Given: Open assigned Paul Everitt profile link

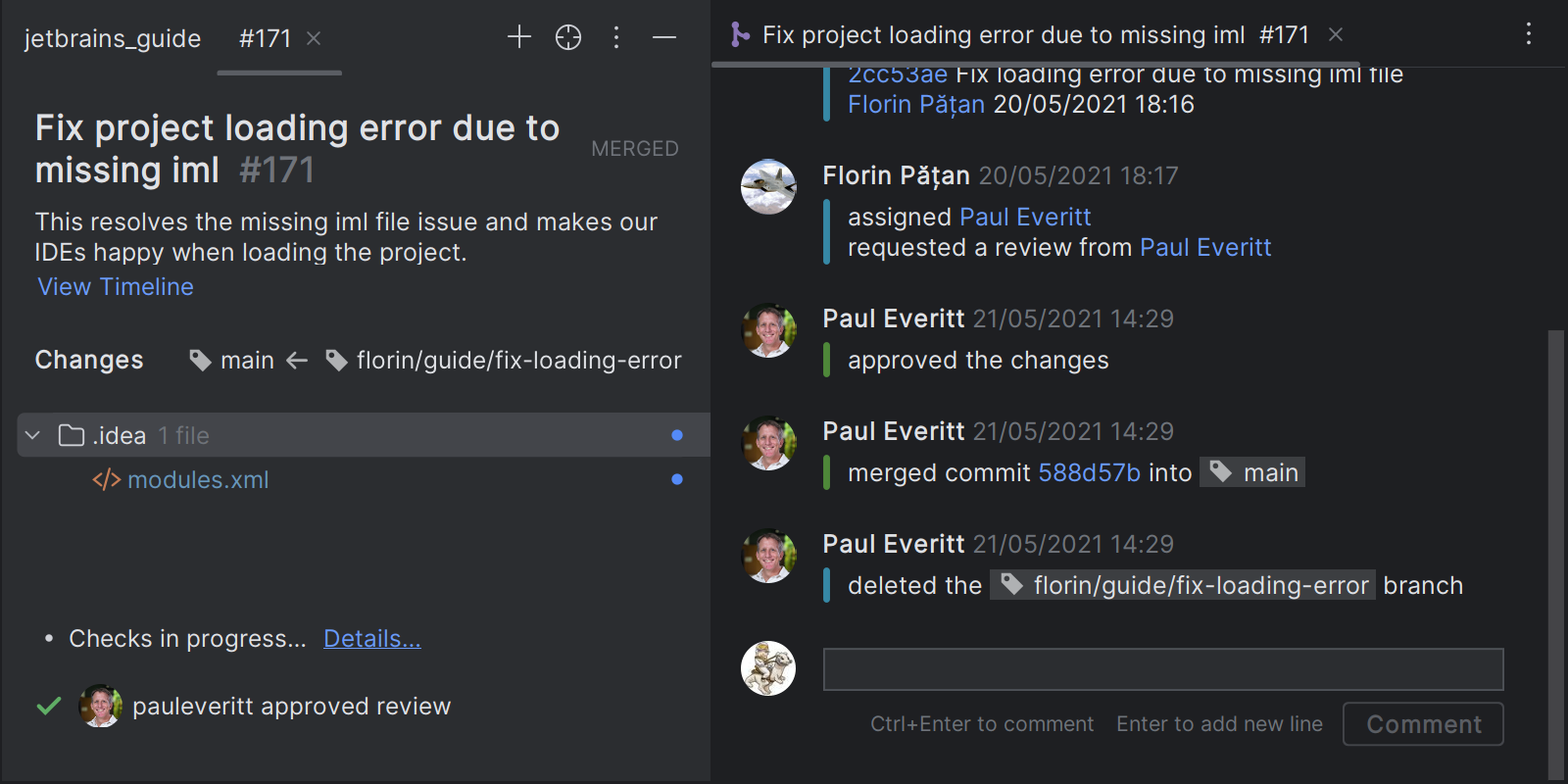Looking at the screenshot, I should [1025, 217].
